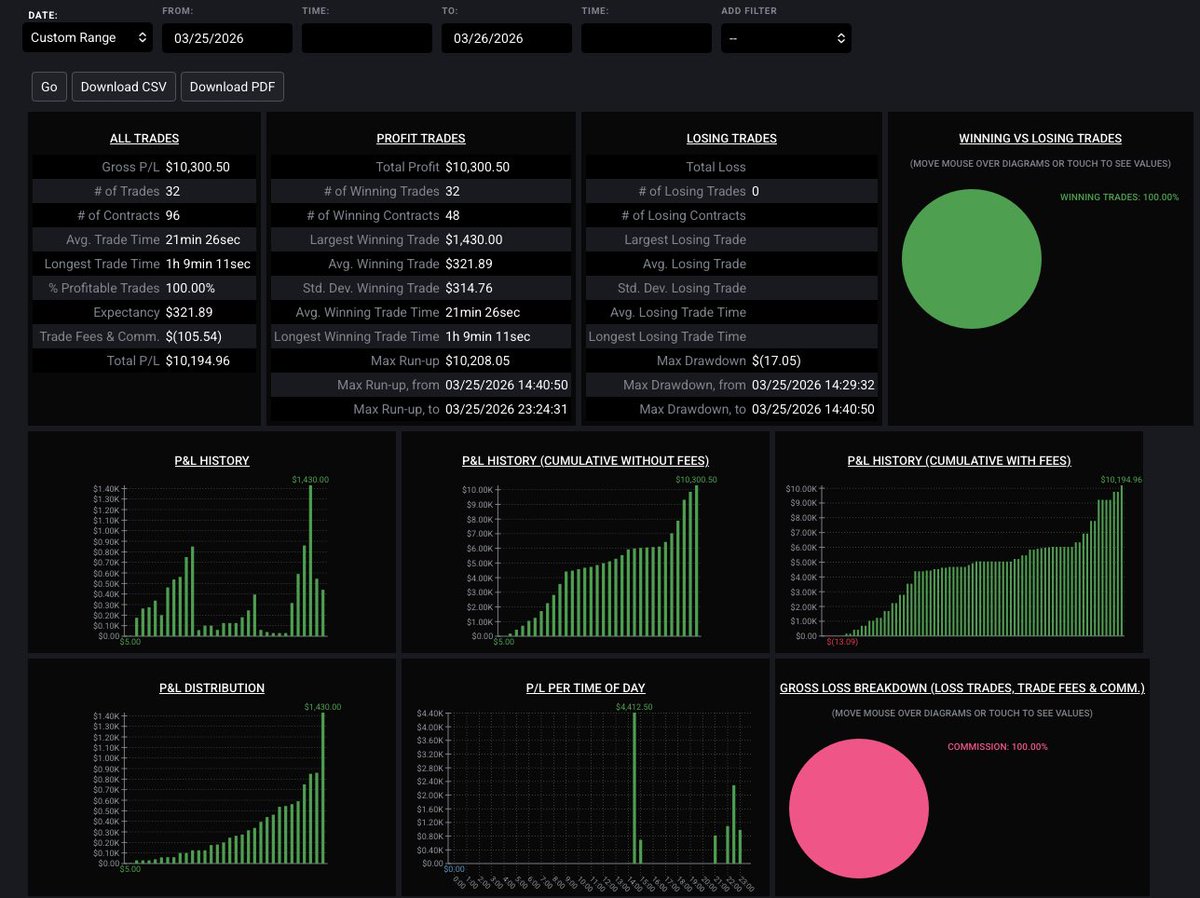This screenshot has width=1200, height=898.
Task: Click Max Run-up to timestamp 23:24:31
Action: coord(507,409)
